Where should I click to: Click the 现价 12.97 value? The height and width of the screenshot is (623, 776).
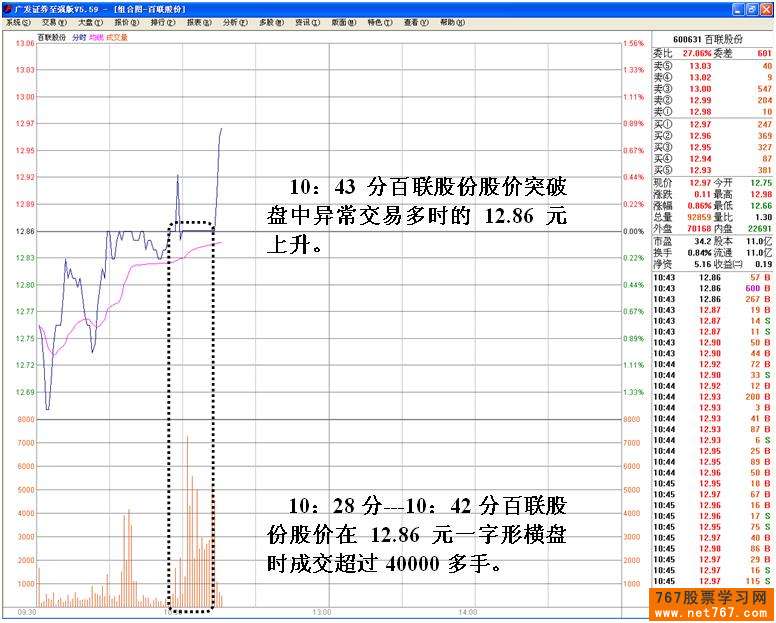tap(700, 183)
